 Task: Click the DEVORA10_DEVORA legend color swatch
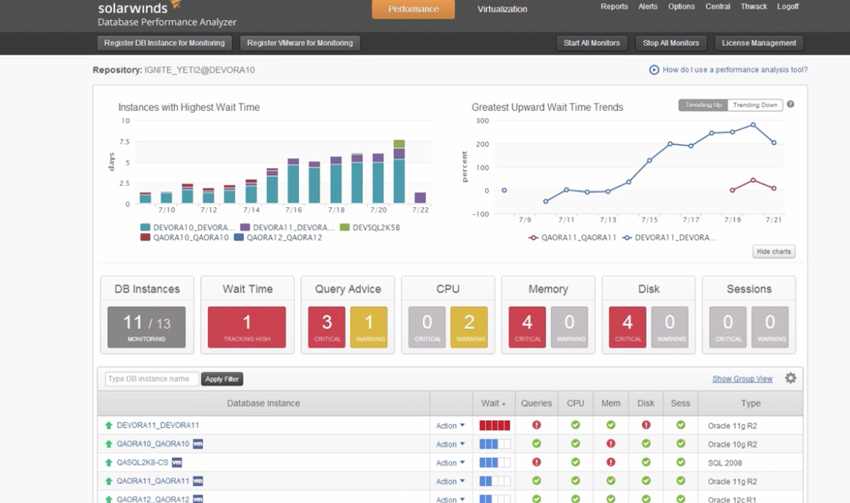pos(145,227)
